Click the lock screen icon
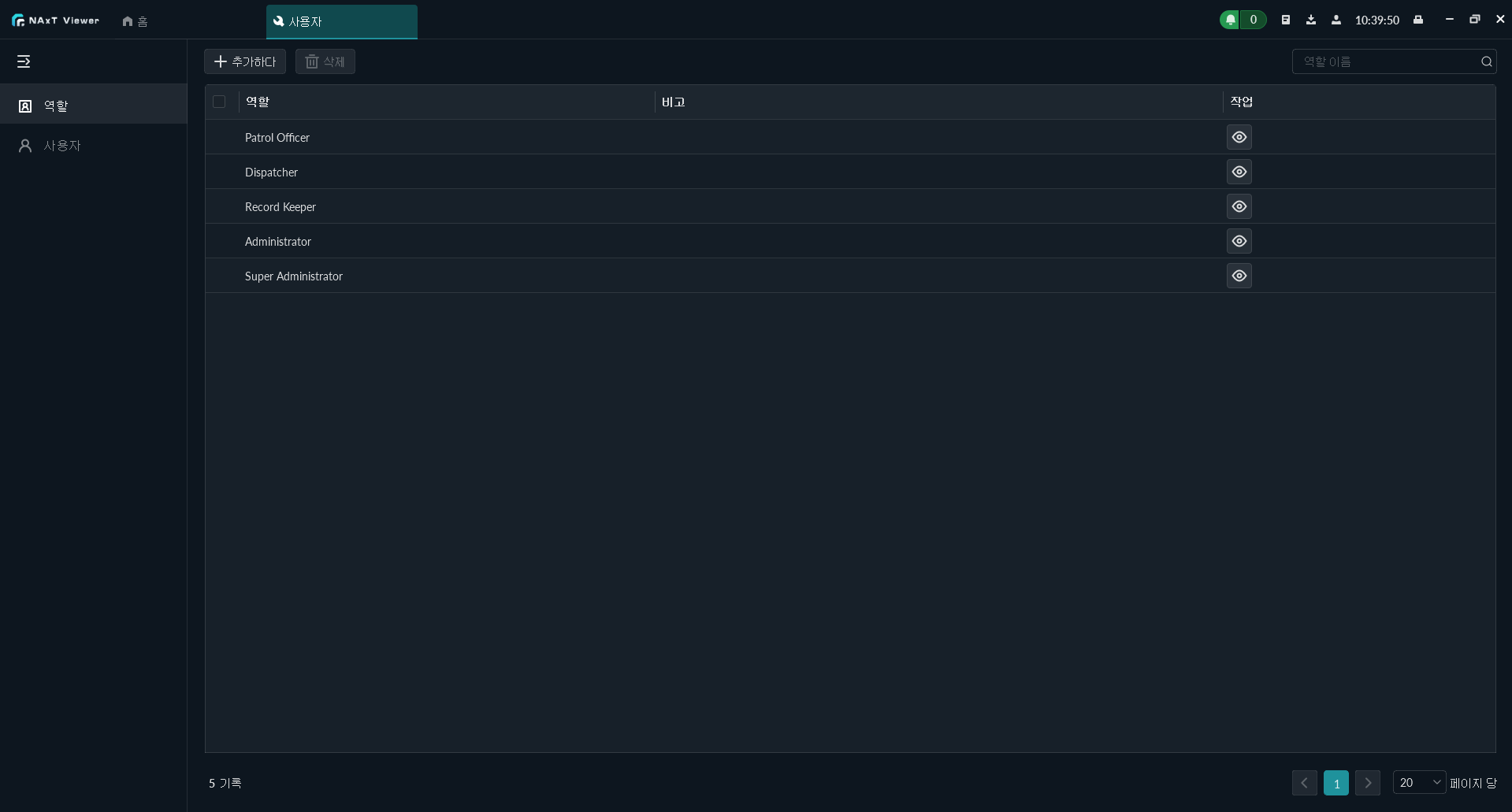The image size is (1512, 812). coord(1418,20)
